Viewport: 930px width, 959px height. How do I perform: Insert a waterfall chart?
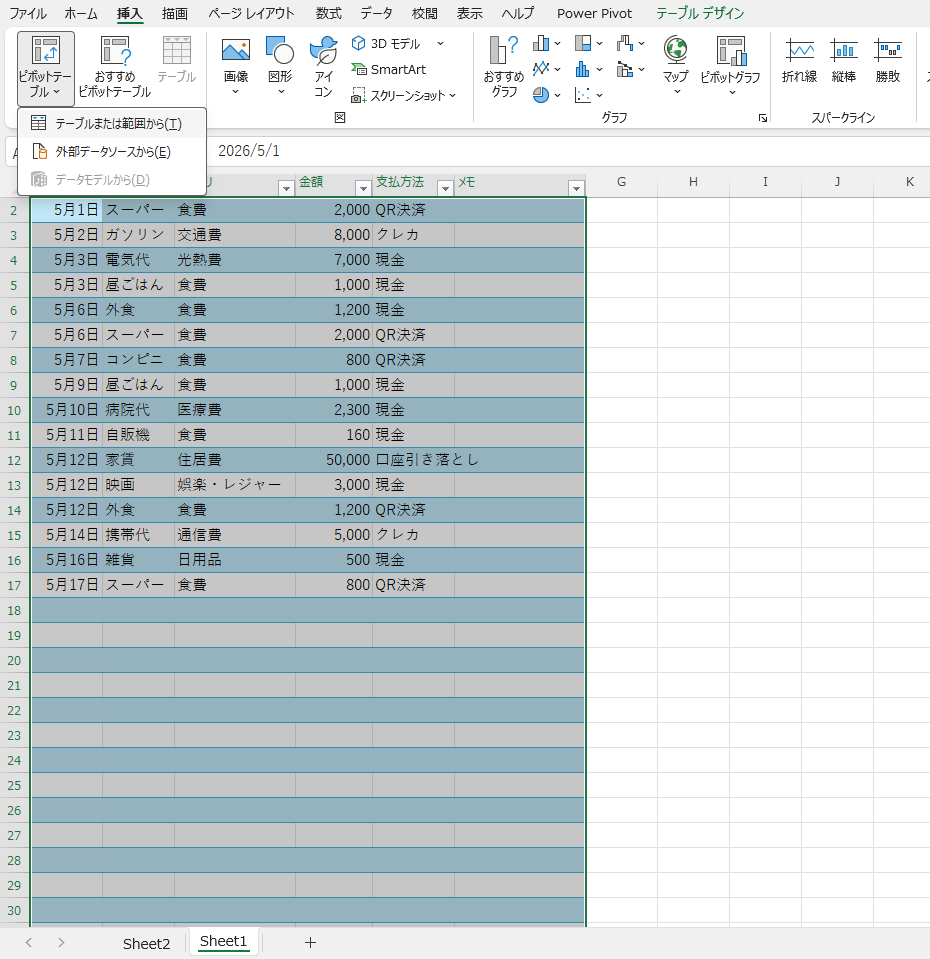(x=625, y=43)
